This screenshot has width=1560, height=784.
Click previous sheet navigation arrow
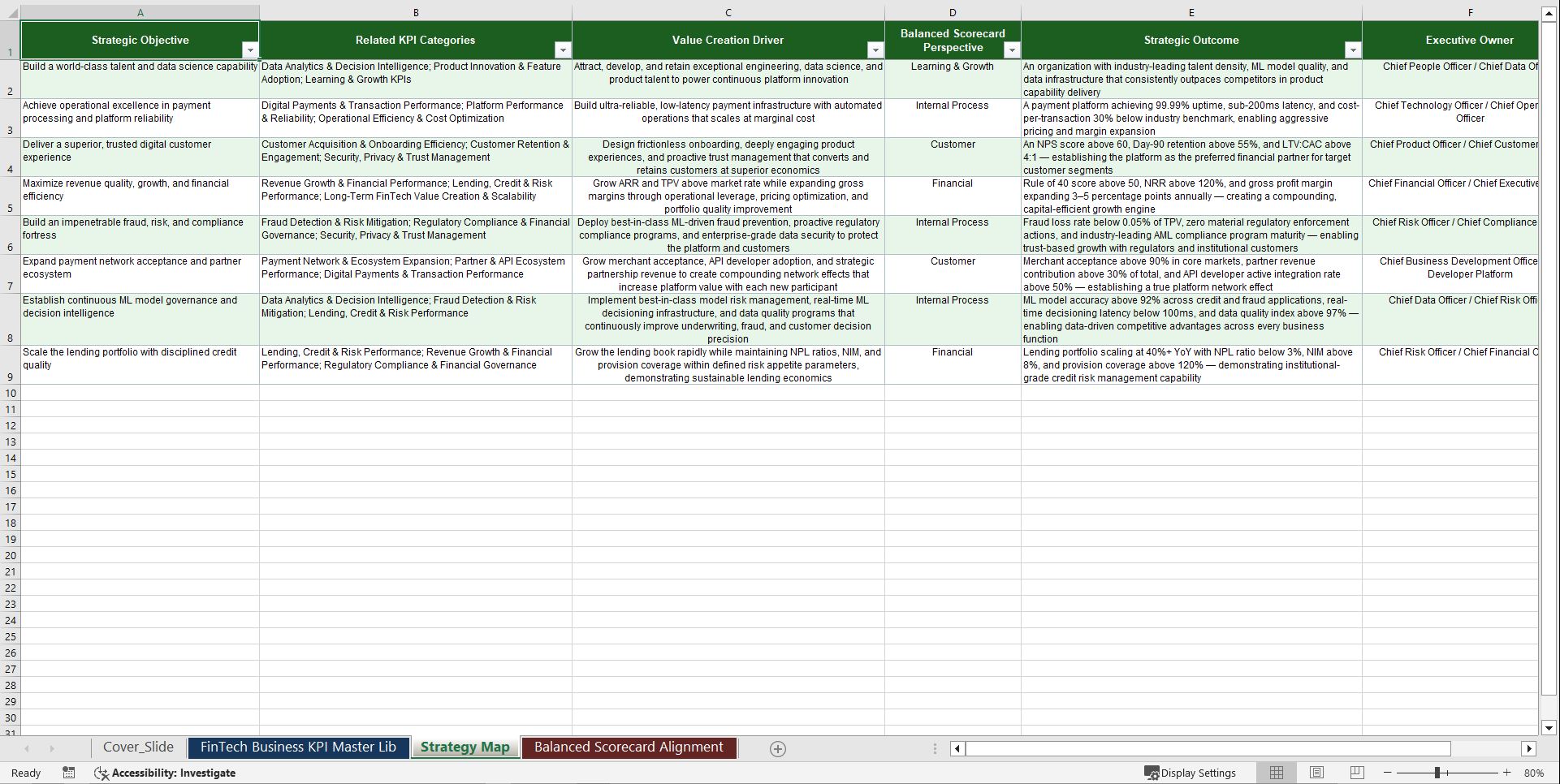tap(27, 749)
